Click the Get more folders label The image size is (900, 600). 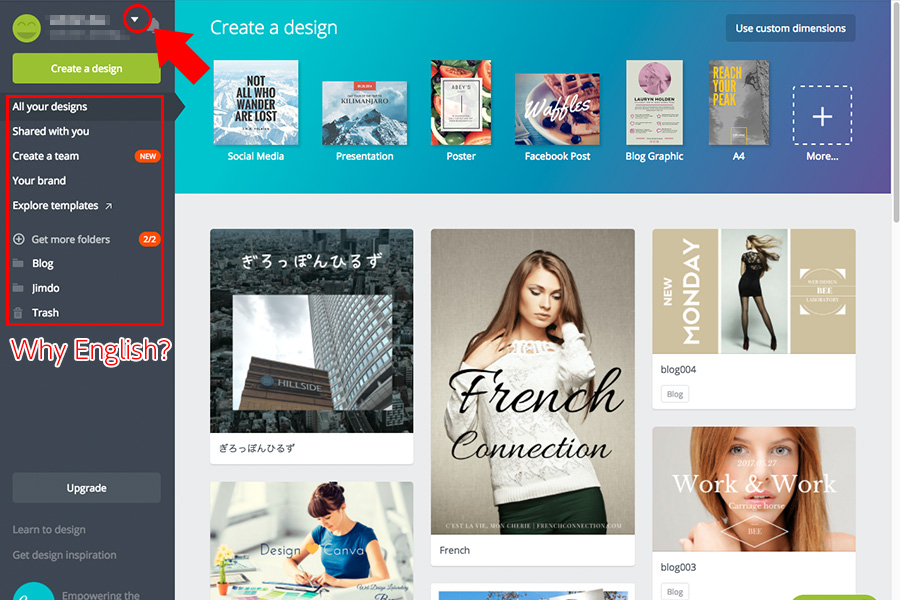(x=71, y=239)
